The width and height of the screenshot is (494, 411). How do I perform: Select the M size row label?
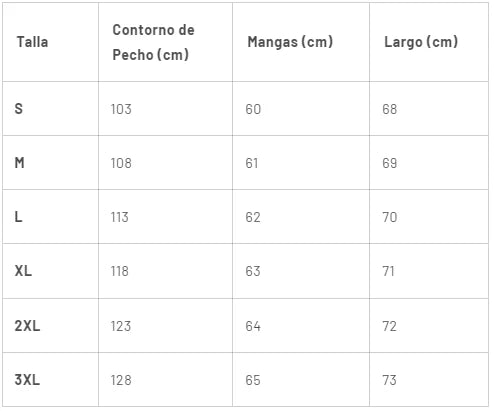point(19,163)
